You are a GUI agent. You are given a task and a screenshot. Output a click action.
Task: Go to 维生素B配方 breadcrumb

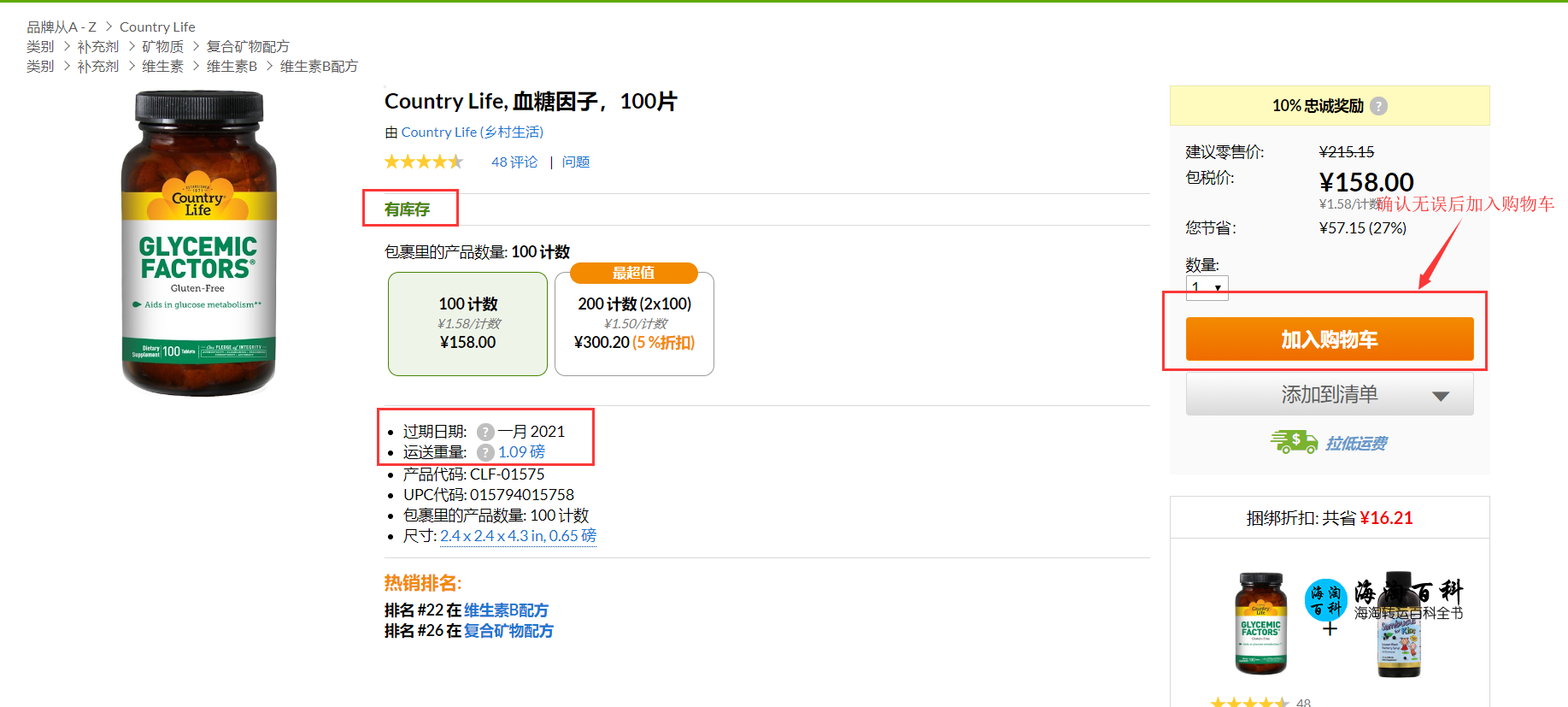319,67
